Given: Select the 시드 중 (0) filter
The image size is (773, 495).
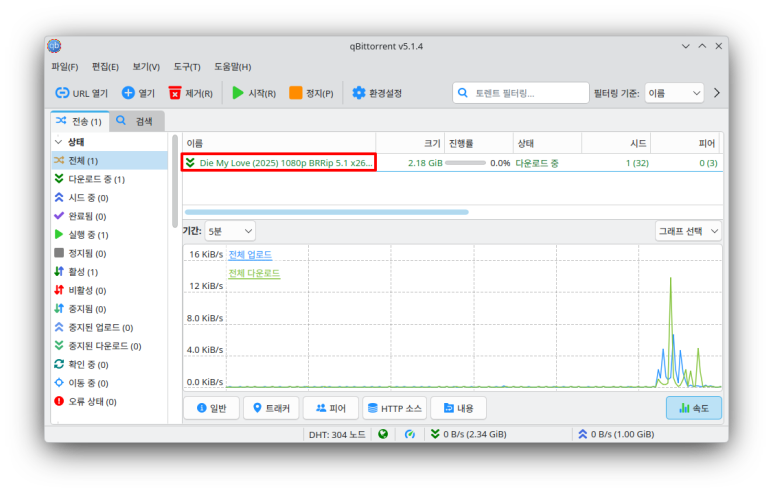Looking at the screenshot, I should coord(109,198).
